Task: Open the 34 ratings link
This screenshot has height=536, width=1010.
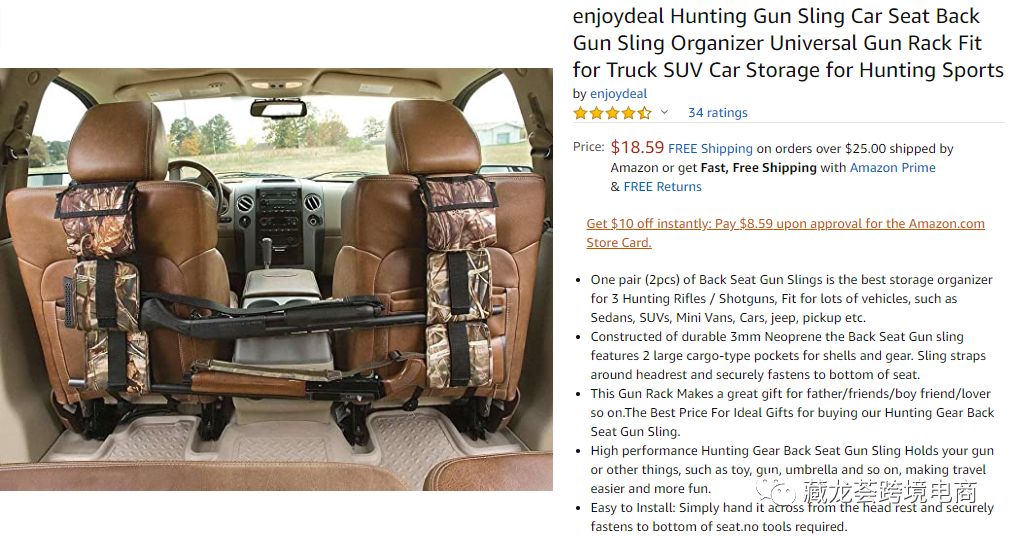Action: [x=717, y=113]
